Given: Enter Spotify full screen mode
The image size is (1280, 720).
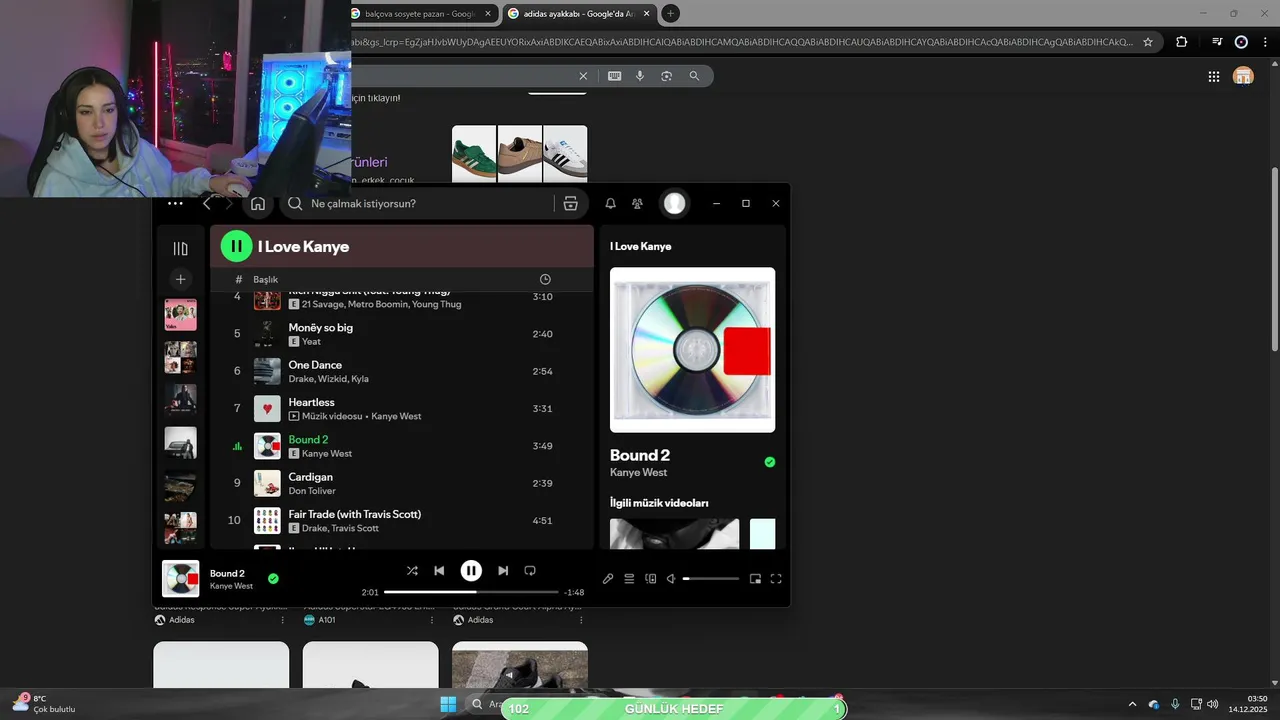Looking at the screenshot, I should (776, 579).
